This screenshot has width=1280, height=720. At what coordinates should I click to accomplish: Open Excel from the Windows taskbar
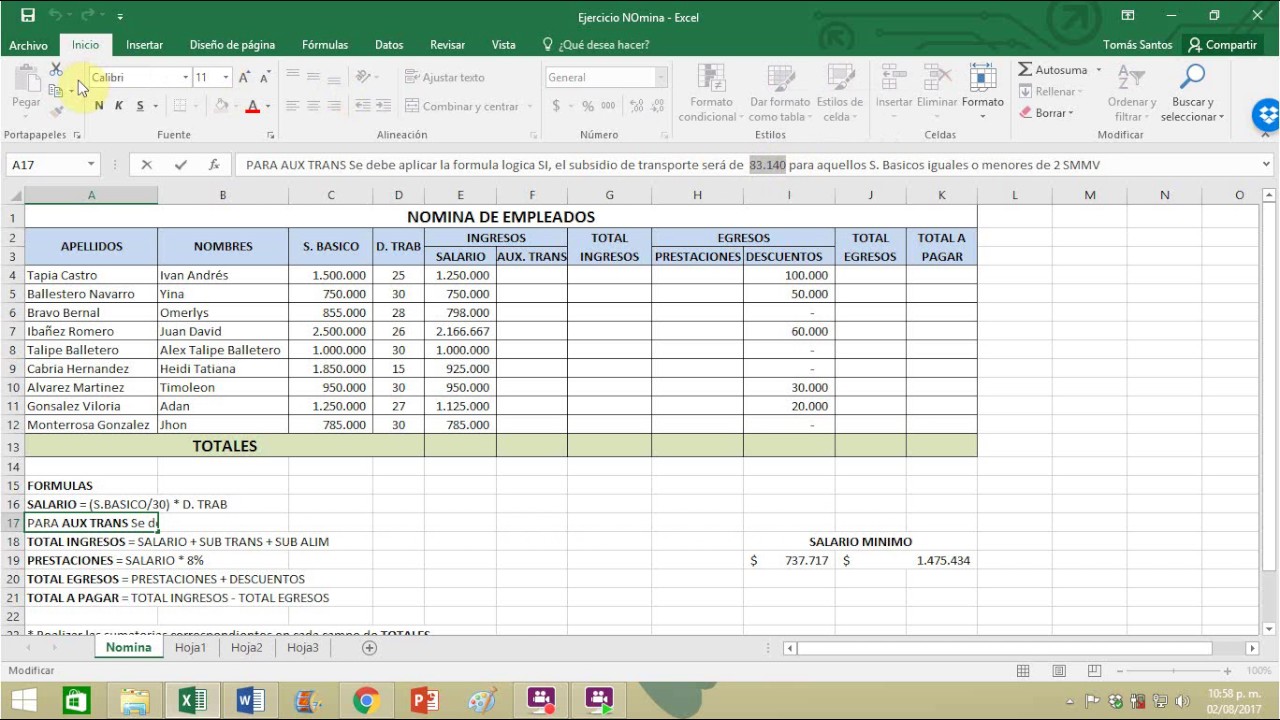click(192, 700)
